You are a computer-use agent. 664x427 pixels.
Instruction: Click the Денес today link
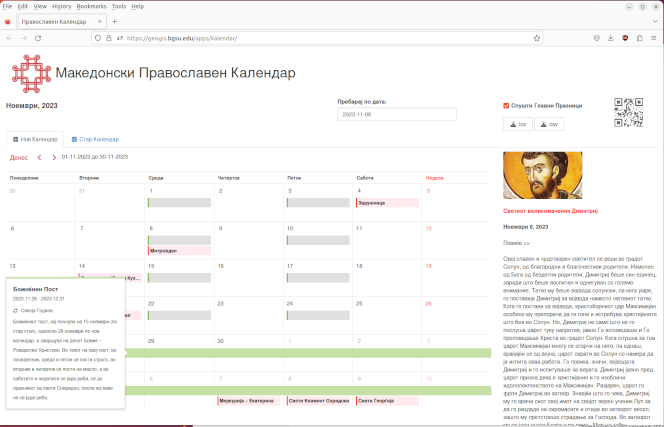point(19,157)
